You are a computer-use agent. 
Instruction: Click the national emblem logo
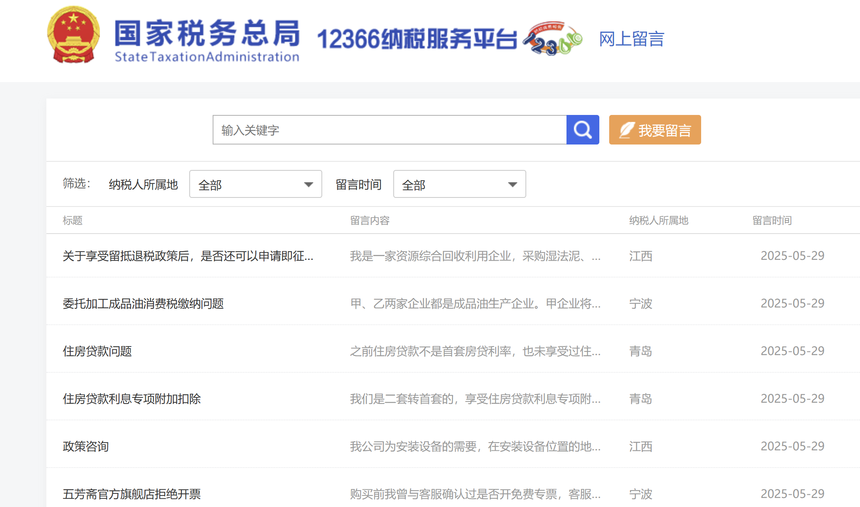click(73, 35)
